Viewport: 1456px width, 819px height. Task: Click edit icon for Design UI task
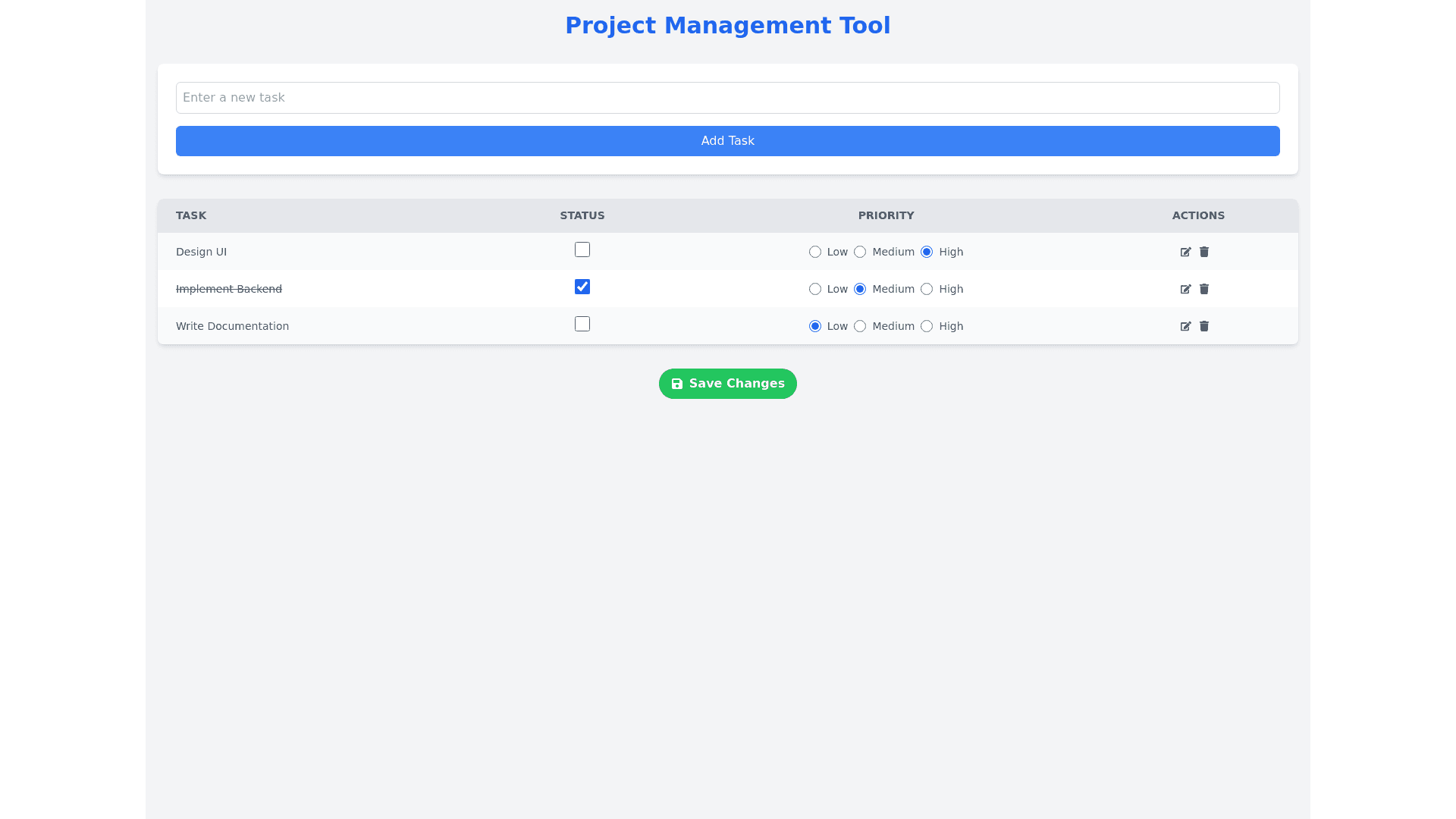[1185, 252]
